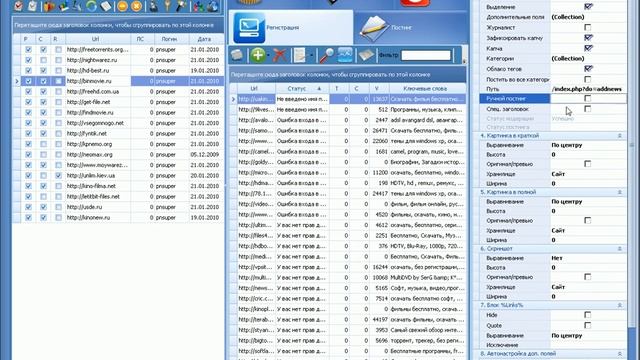Collapse the Картинка в полной section
Image resolution: width=640 pixels, height=360 pixels.
pyautogui.click(x=620, y=192)
